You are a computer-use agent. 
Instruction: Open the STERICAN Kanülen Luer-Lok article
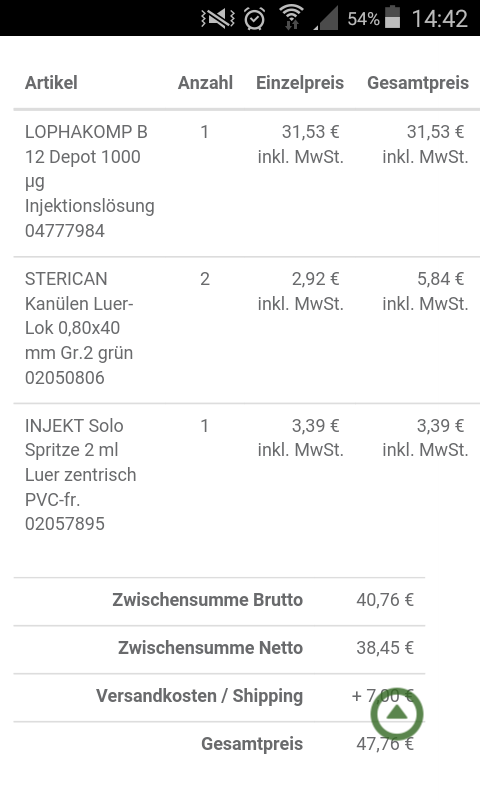[79, 328]
